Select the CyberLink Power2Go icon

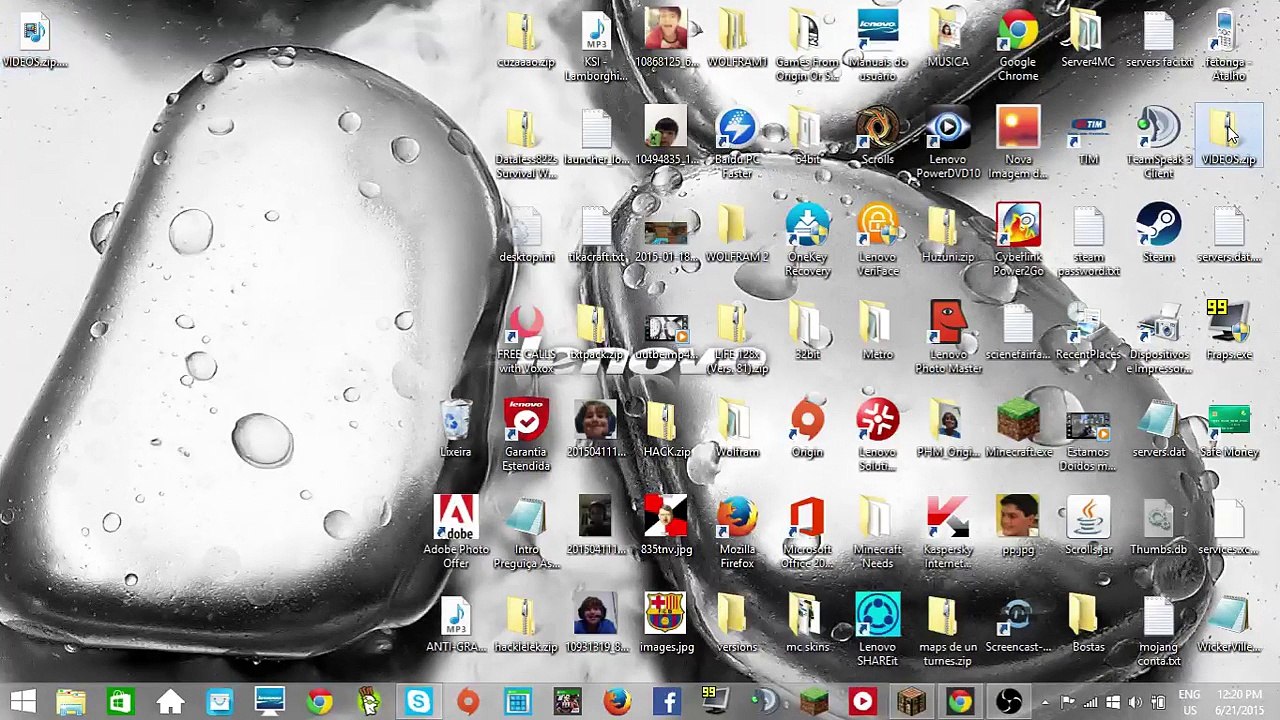click(x=1018, y=240)
